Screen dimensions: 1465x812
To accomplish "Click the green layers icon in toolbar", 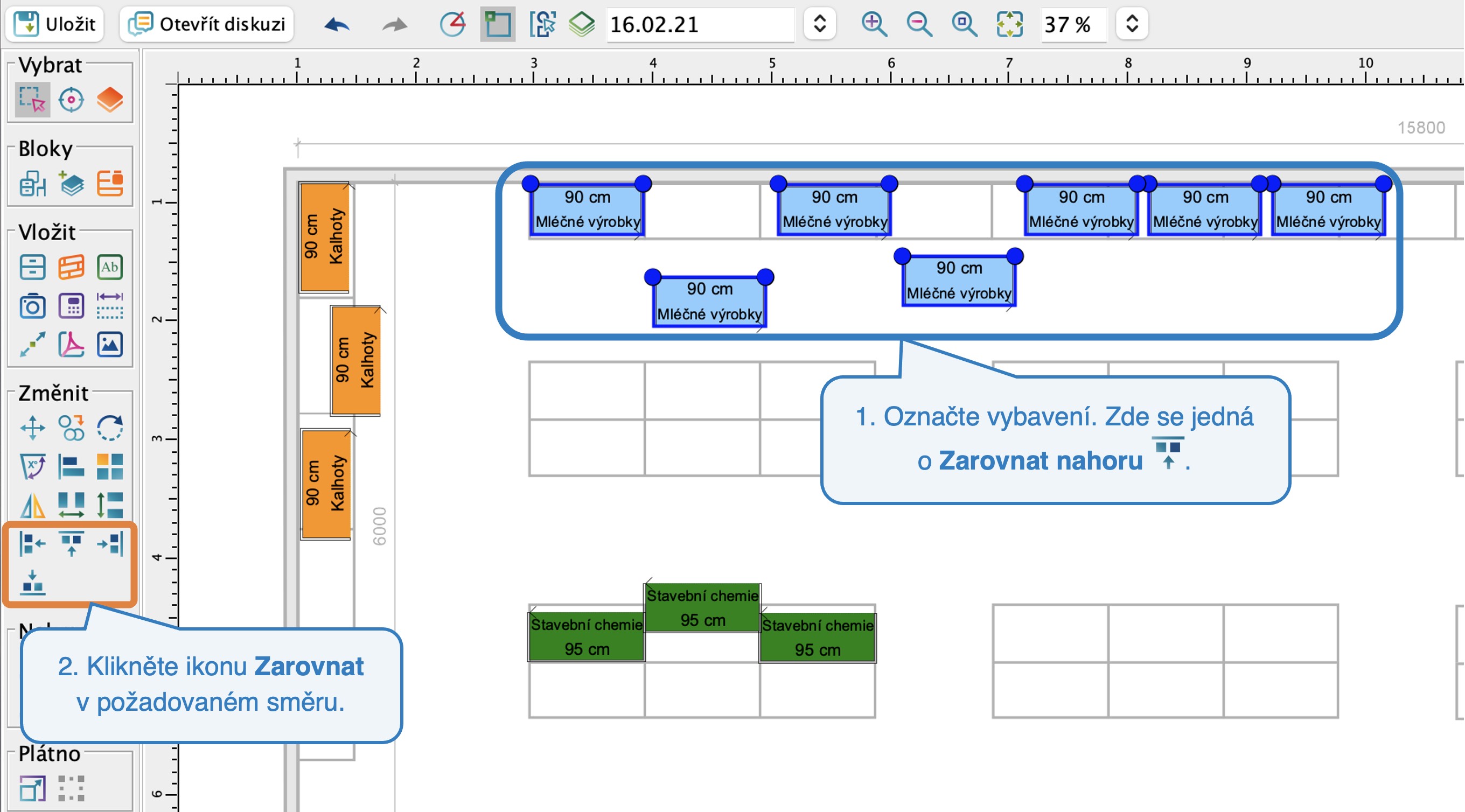I will click(582, 24).
